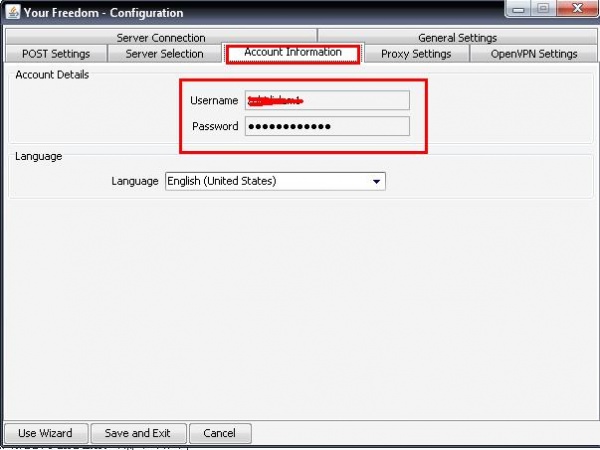Viewport: 600px width, 450px height.
Task: Open the Language dropdown
Action: tap(275, 181)
